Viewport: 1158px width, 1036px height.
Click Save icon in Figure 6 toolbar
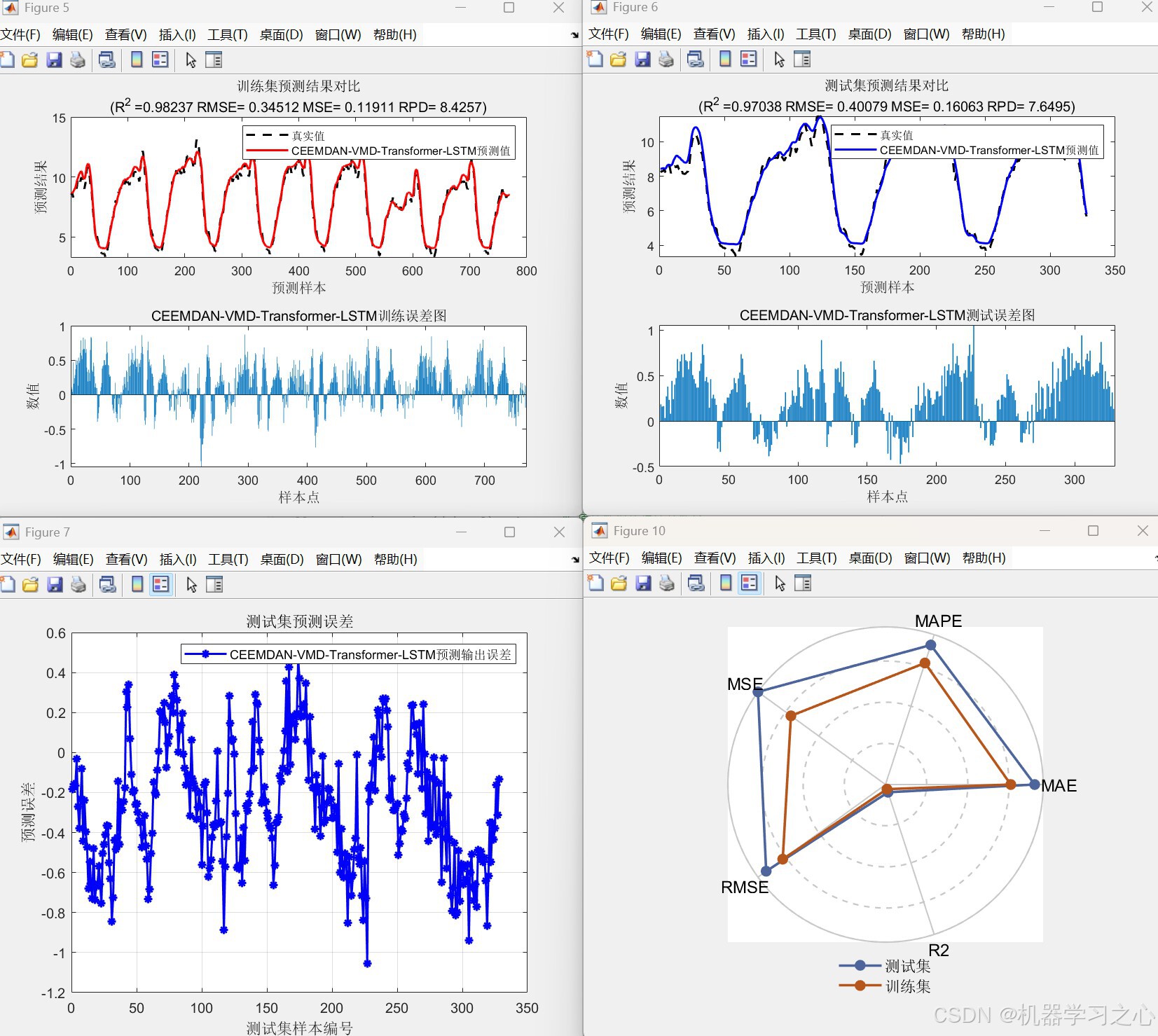coord(642,59)
